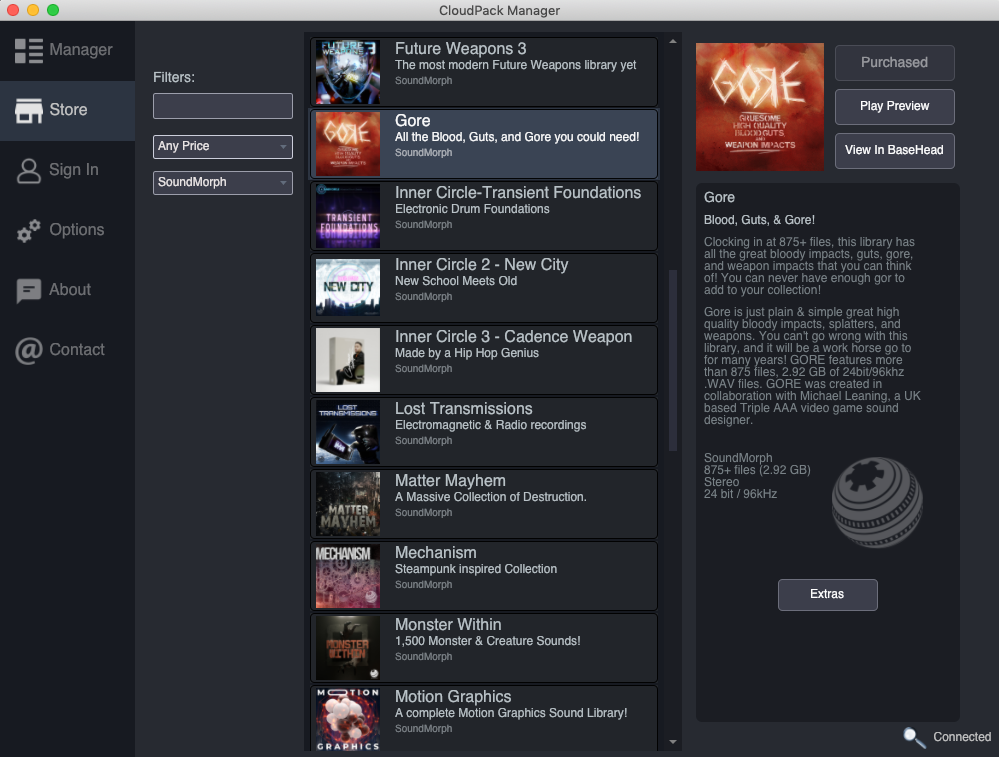Screen dimensions: 999x757
Task: Click the Filters search text field
Action: [223, 106]
